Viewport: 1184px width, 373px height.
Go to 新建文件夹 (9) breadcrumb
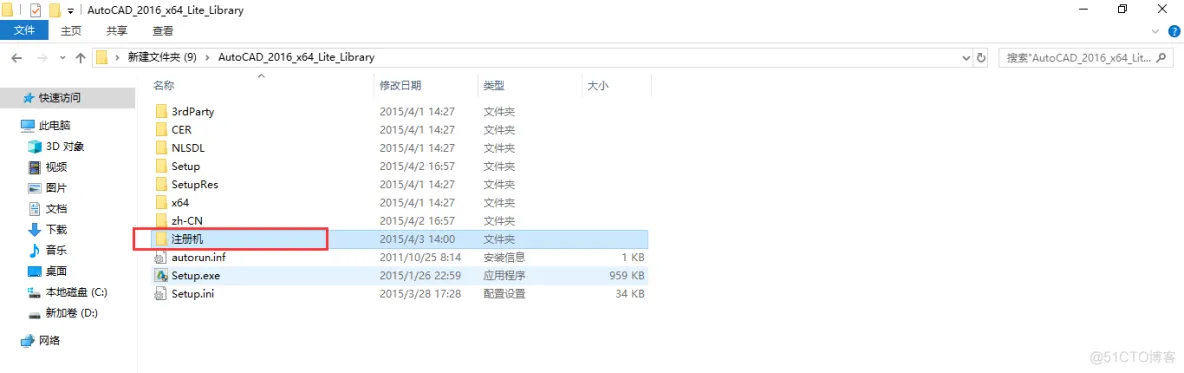[x=162, y=57]
